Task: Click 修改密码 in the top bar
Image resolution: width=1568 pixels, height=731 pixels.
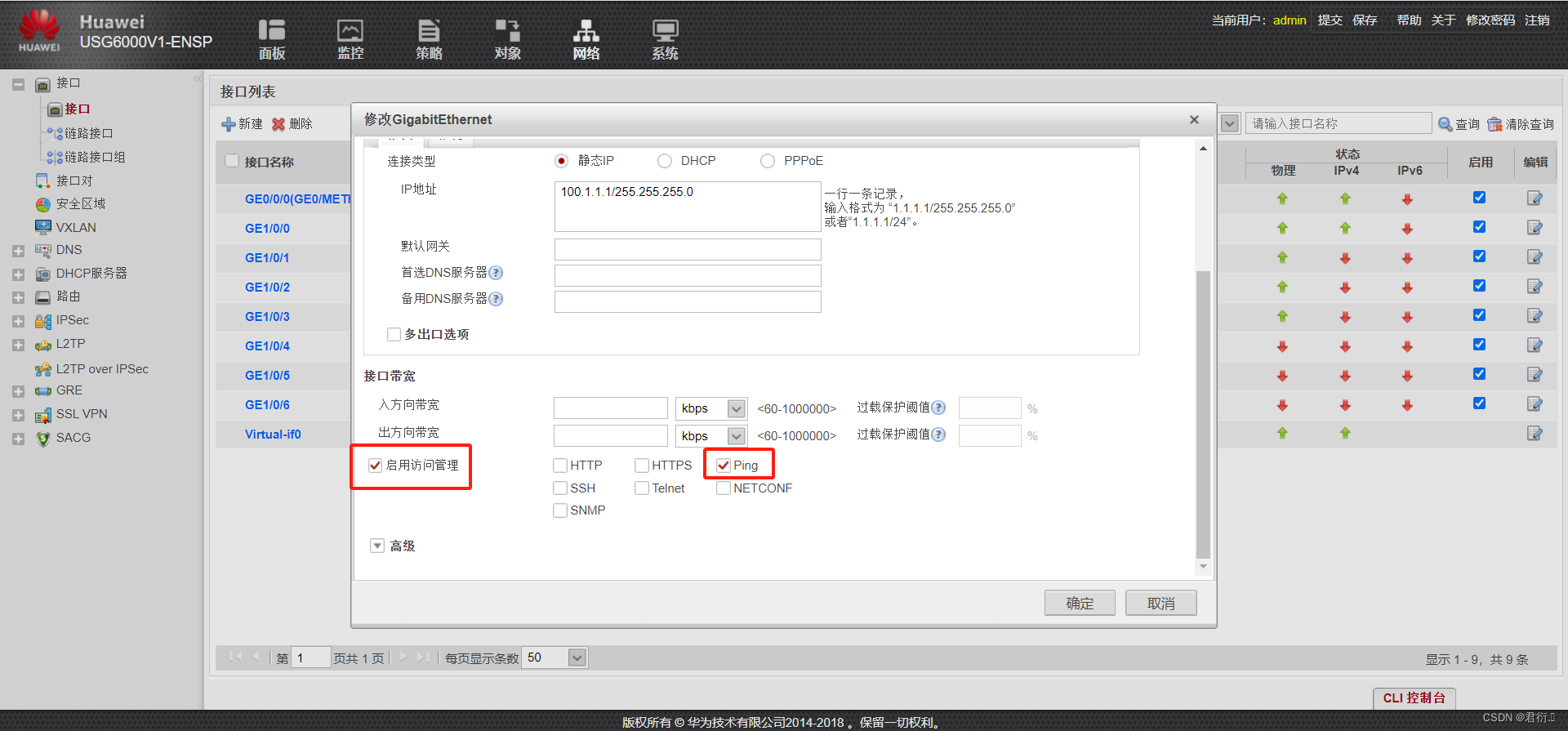Action: point(1490,20)
